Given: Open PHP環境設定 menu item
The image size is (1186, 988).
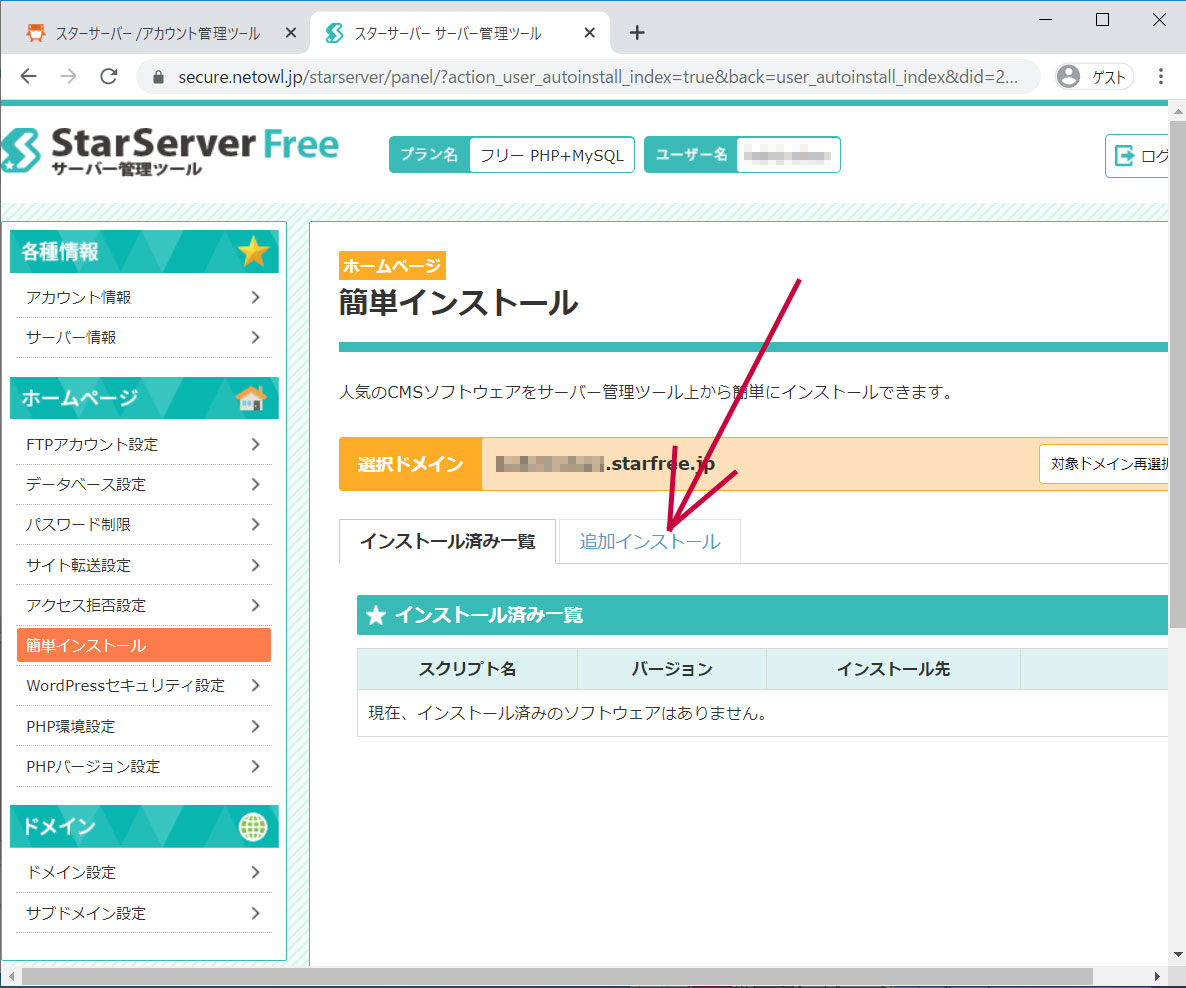Looking at the screenshot, I should [x=144, y=726].
